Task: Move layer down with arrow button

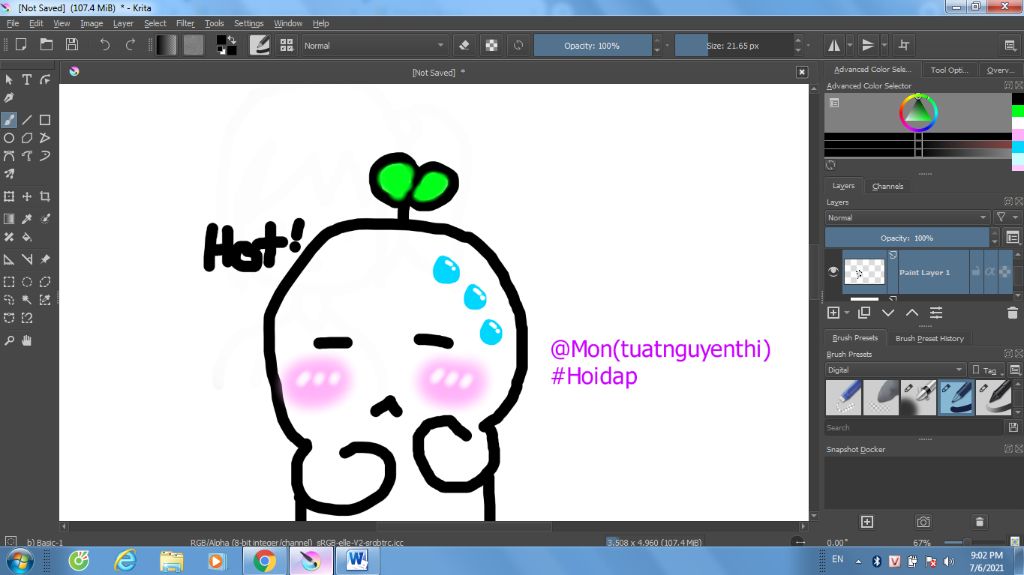Action: tap(888, 313)
